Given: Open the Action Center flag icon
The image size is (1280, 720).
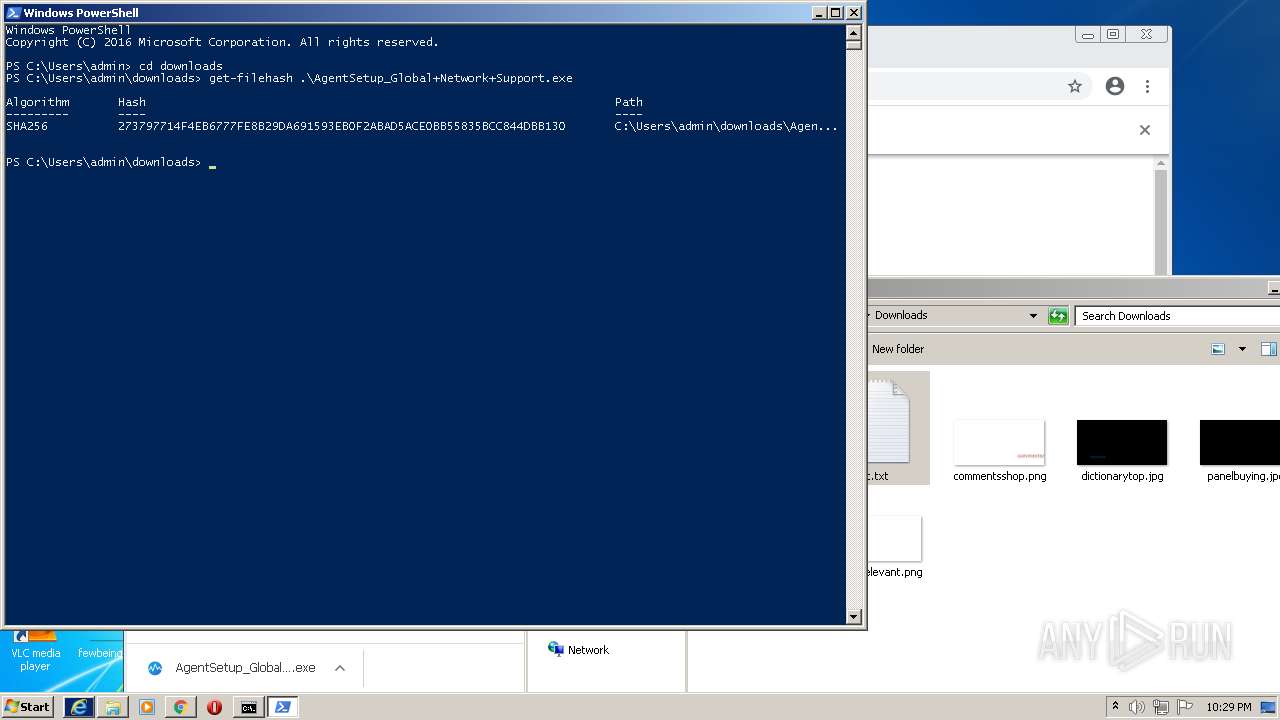Looking at the screenshot, I should click(x=1185, y=707).
